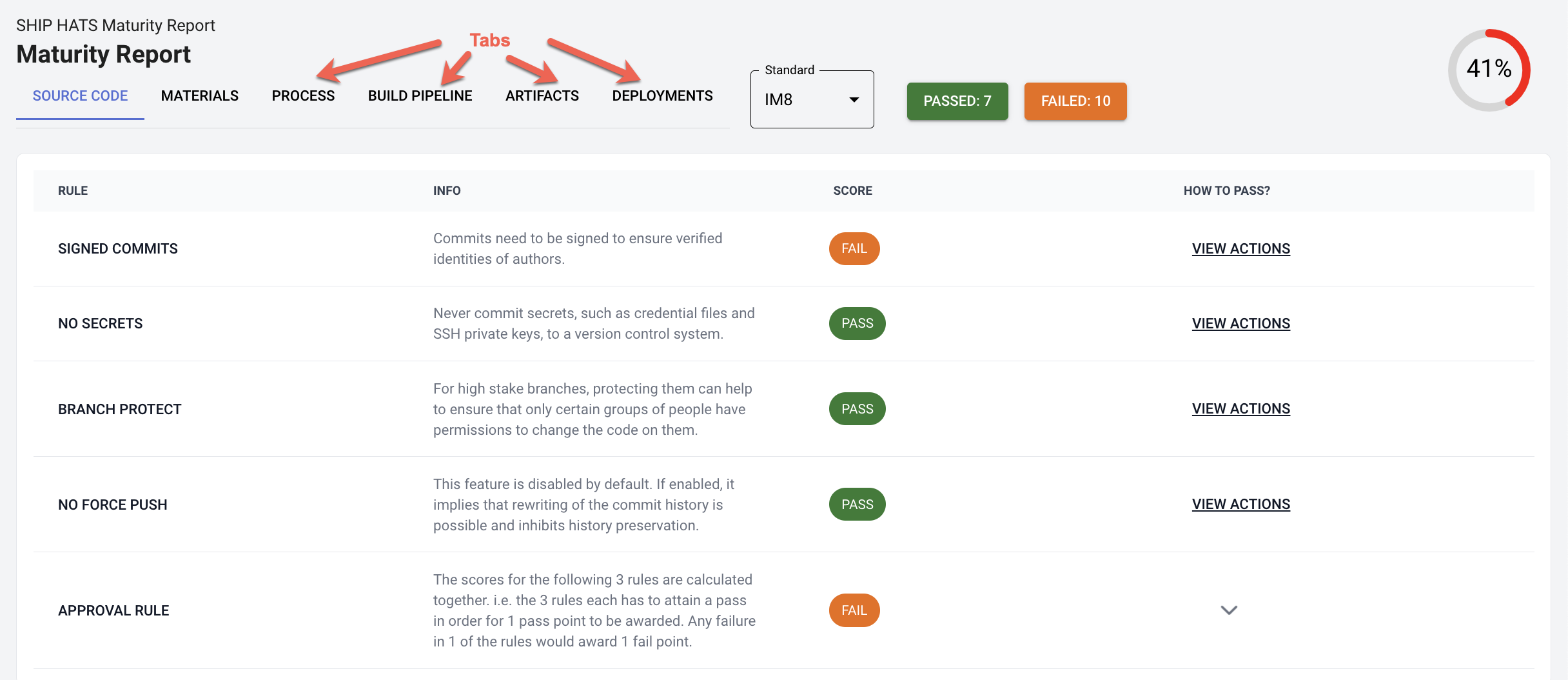
Task: Open the Standard dropdown showing IM8
Action: click(x=812, y=99)
